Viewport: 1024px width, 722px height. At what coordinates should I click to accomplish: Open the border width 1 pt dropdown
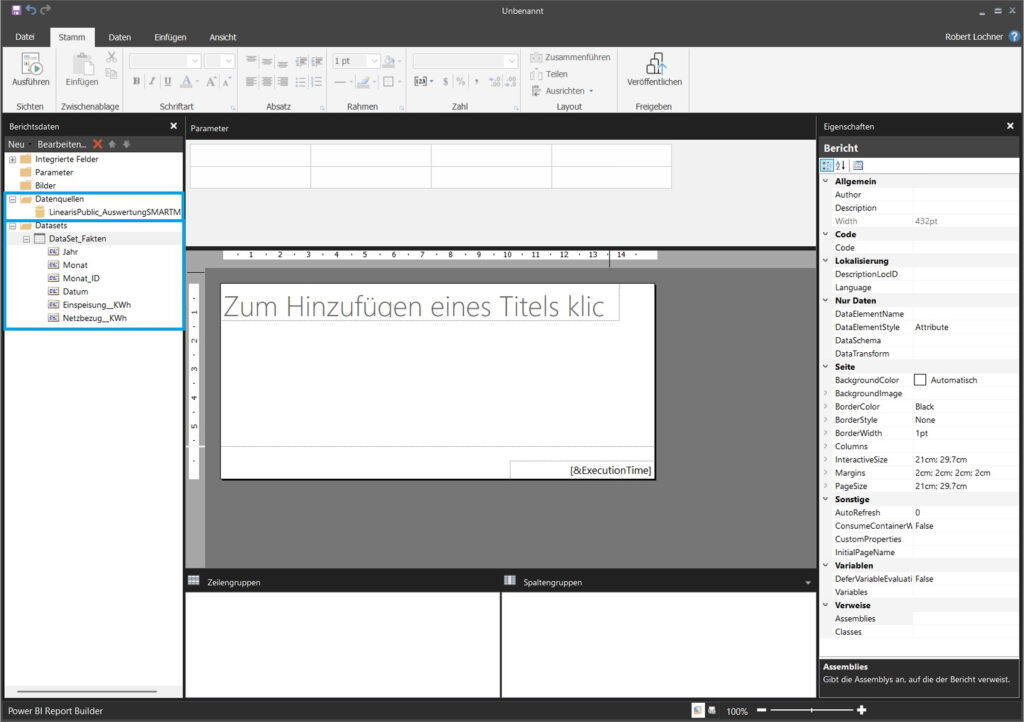[x=372, y=61]
